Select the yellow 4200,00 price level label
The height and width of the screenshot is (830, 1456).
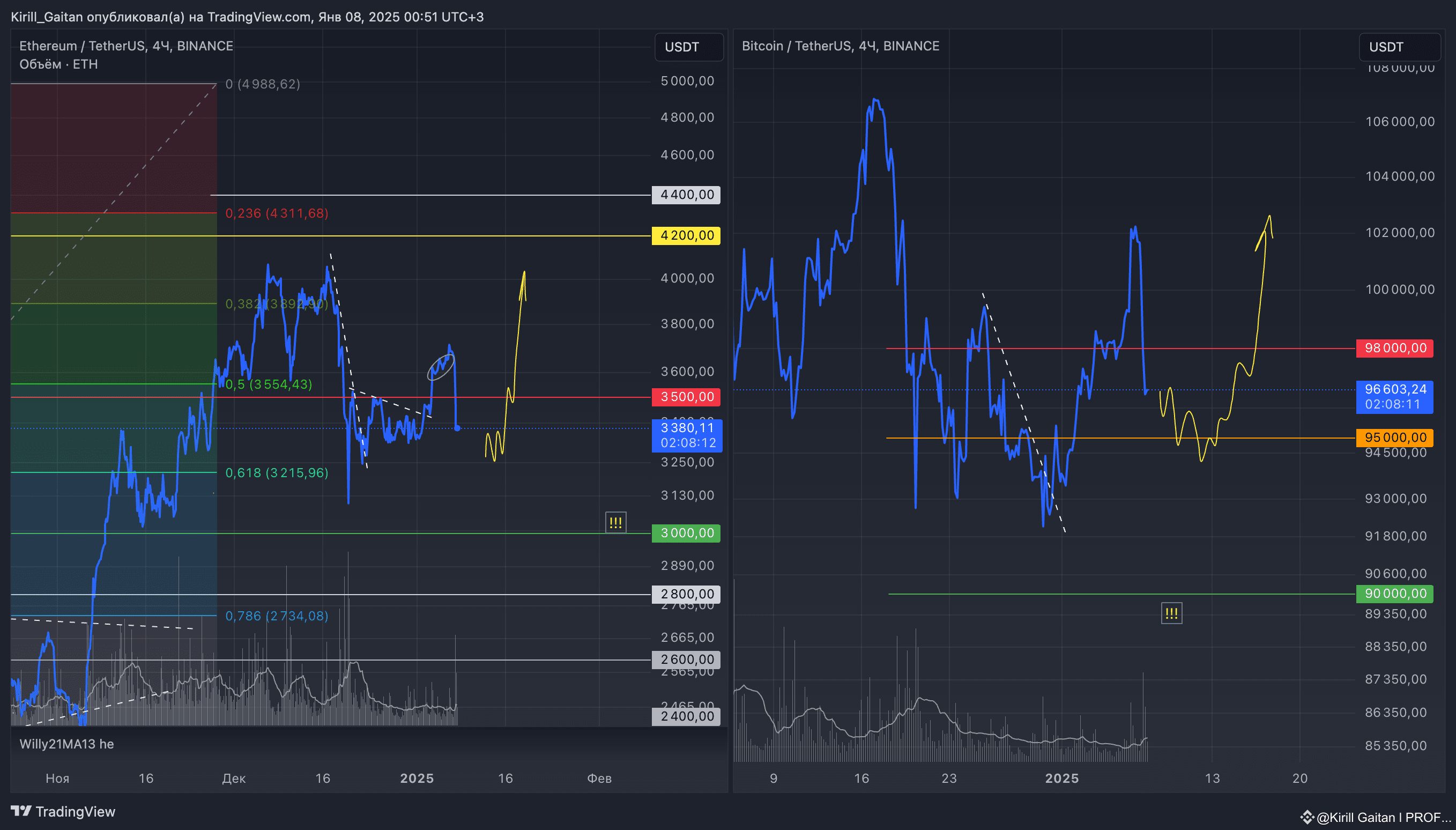[x=686, y=235]
